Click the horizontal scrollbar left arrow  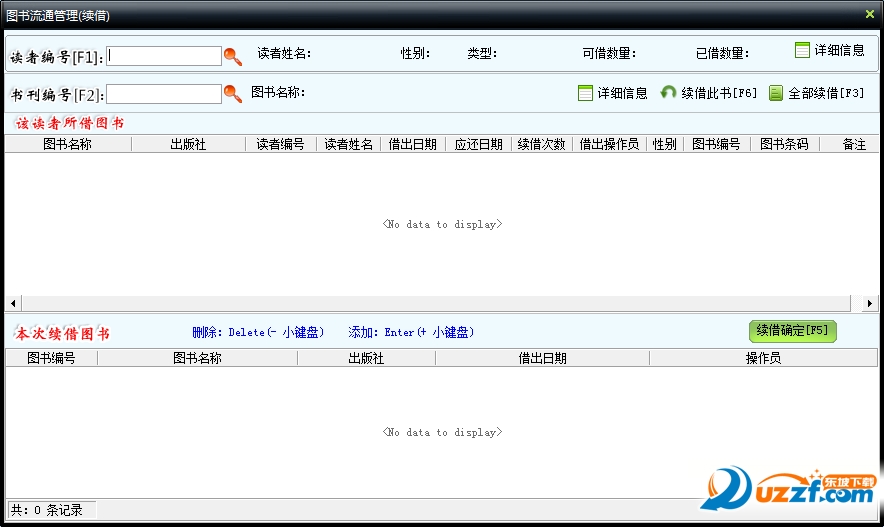click(x=14, y=303)
